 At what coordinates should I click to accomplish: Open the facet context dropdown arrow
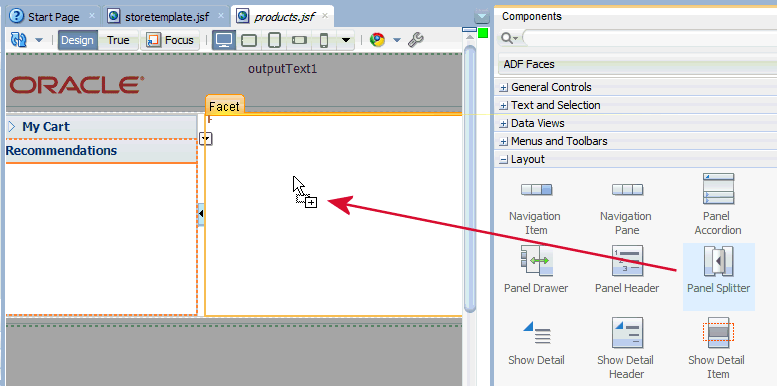[x=206, y=139]
